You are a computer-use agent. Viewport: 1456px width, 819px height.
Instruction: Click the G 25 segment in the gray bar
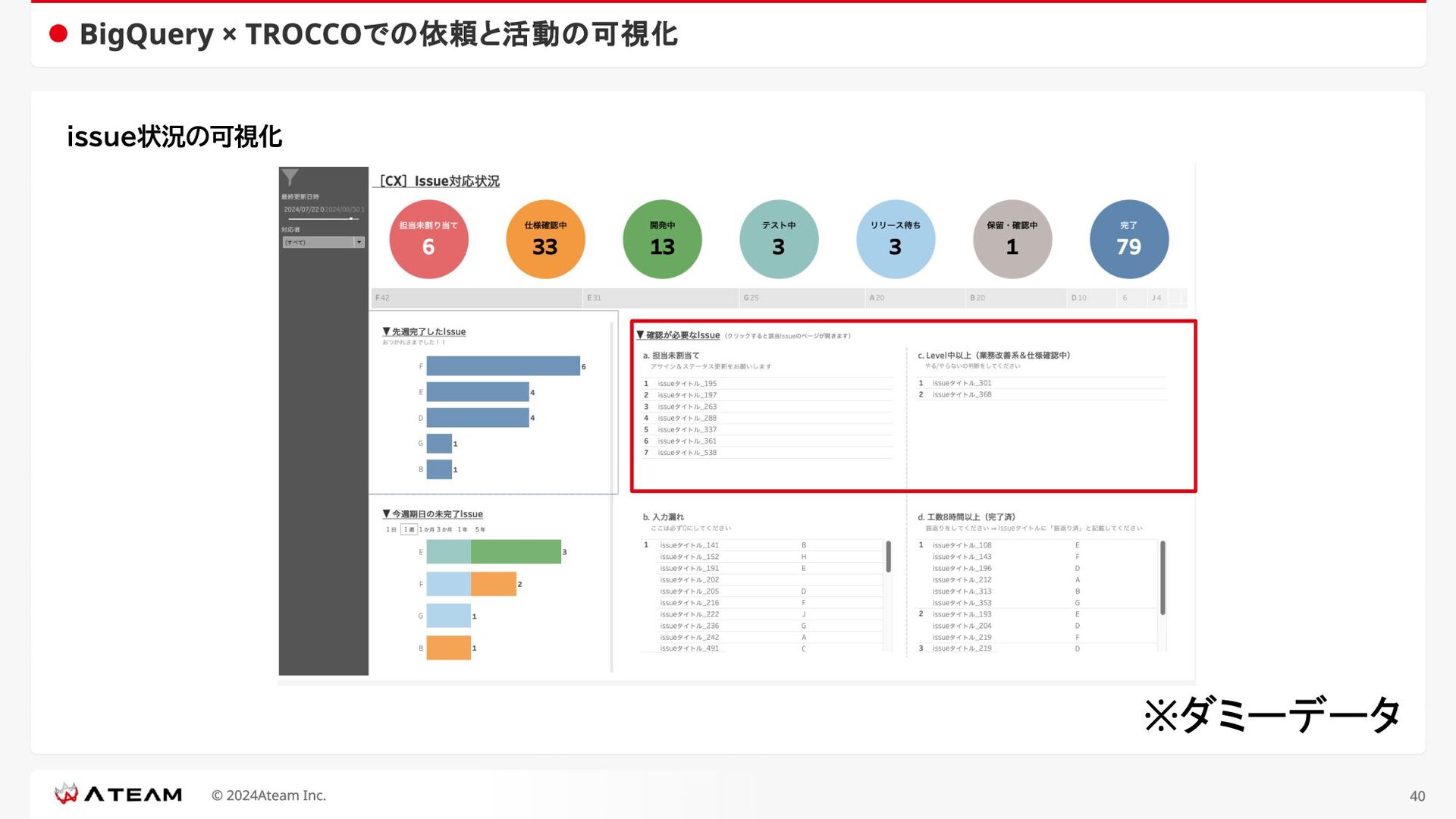802,298
